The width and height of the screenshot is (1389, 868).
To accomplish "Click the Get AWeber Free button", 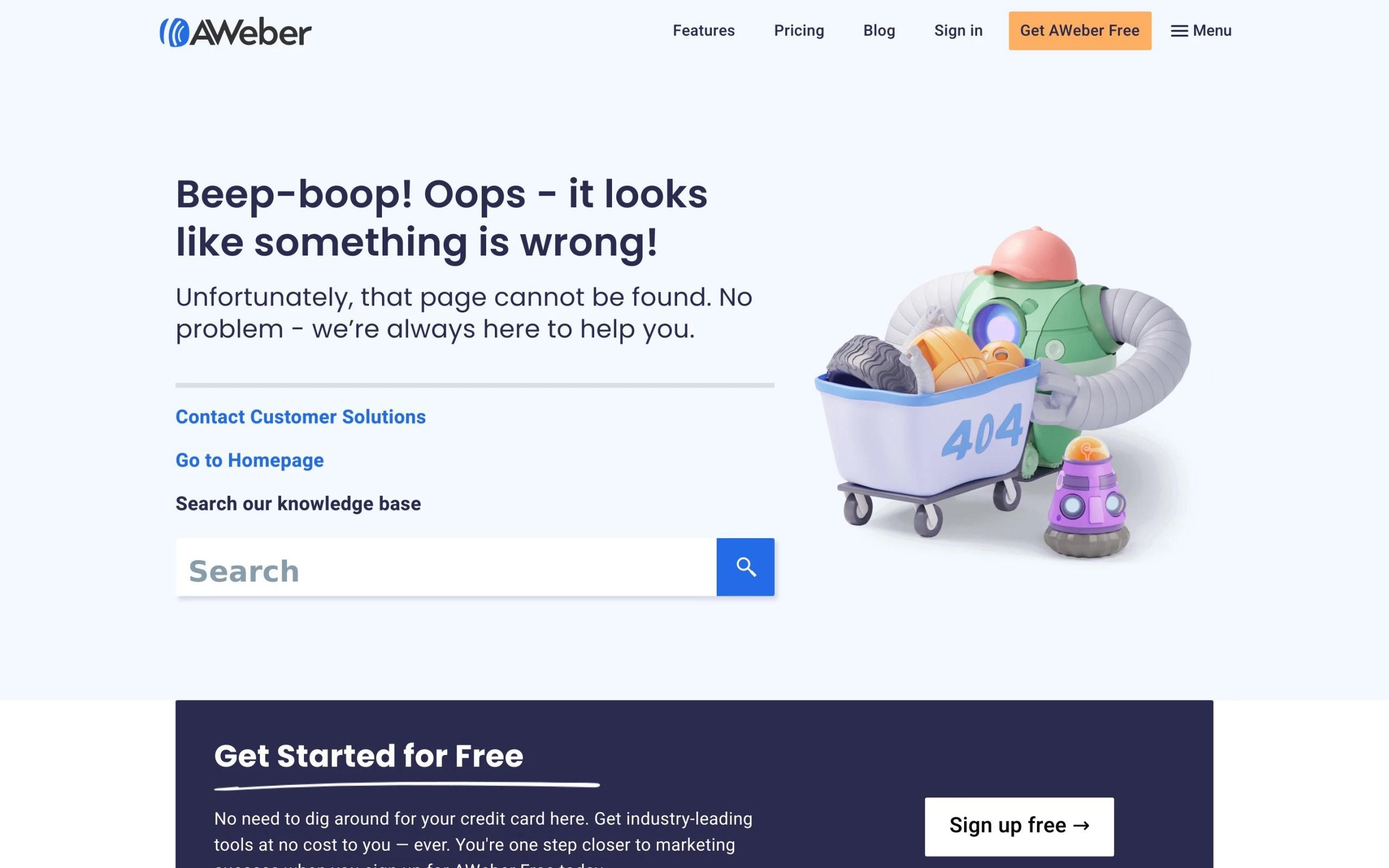I will 1080,30.
